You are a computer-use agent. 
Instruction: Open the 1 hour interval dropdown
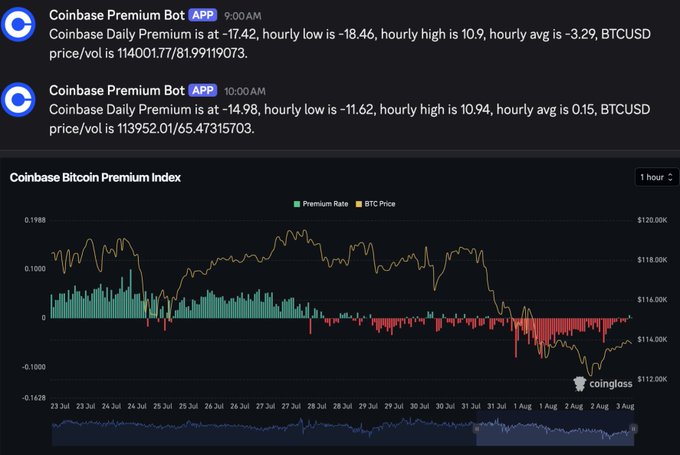tap(656, 177)
